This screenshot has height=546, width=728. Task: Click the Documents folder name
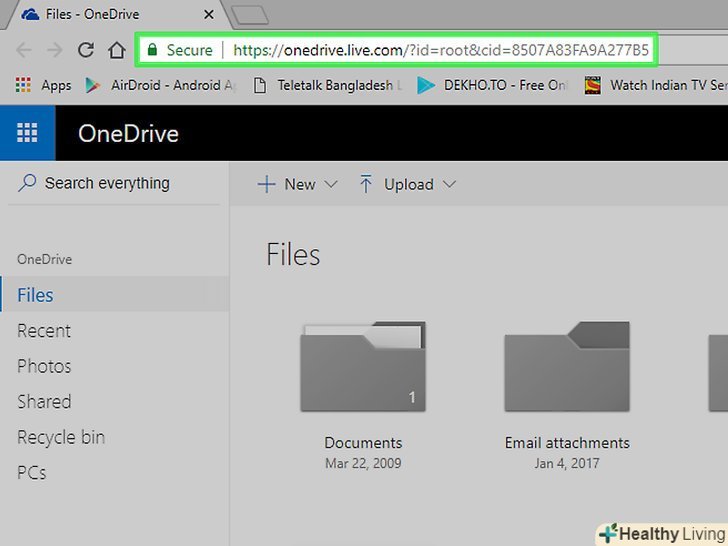pos(363,443)
